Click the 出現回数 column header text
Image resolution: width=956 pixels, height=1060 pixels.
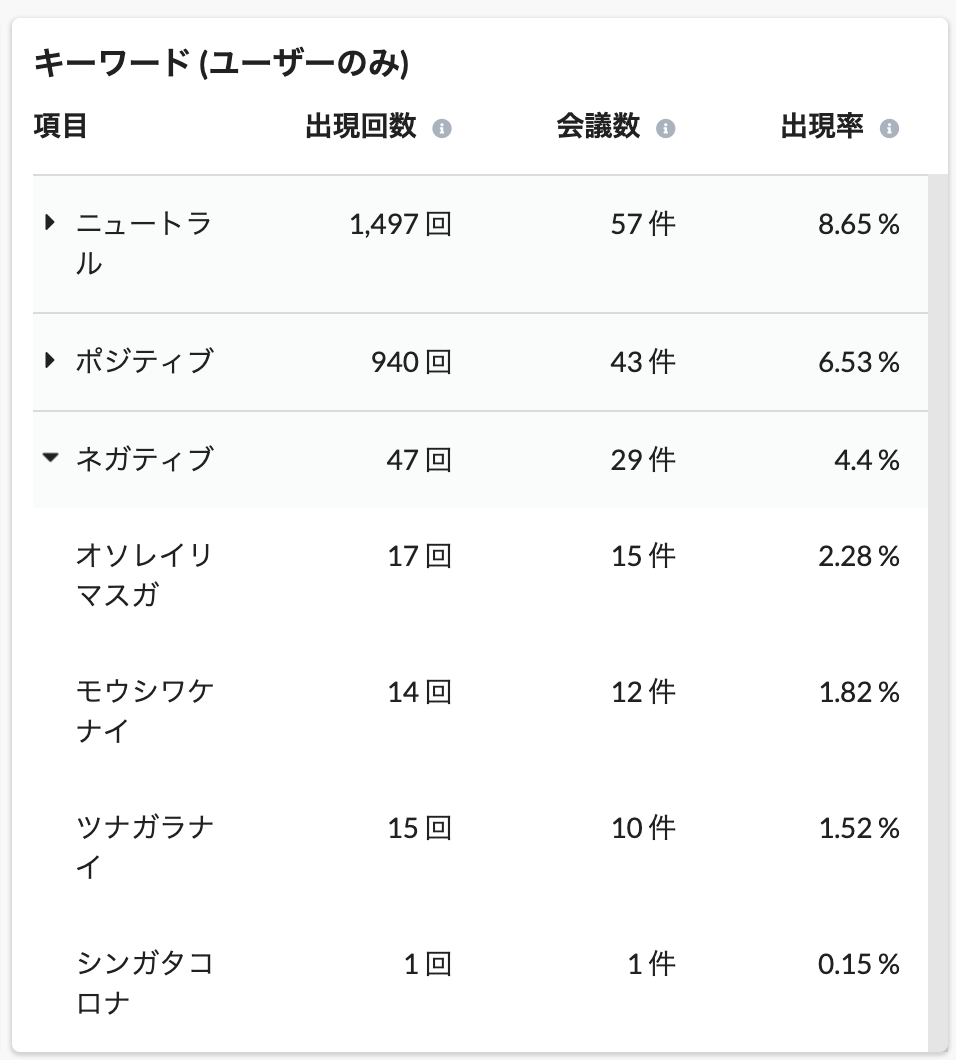tap(360, 126)
